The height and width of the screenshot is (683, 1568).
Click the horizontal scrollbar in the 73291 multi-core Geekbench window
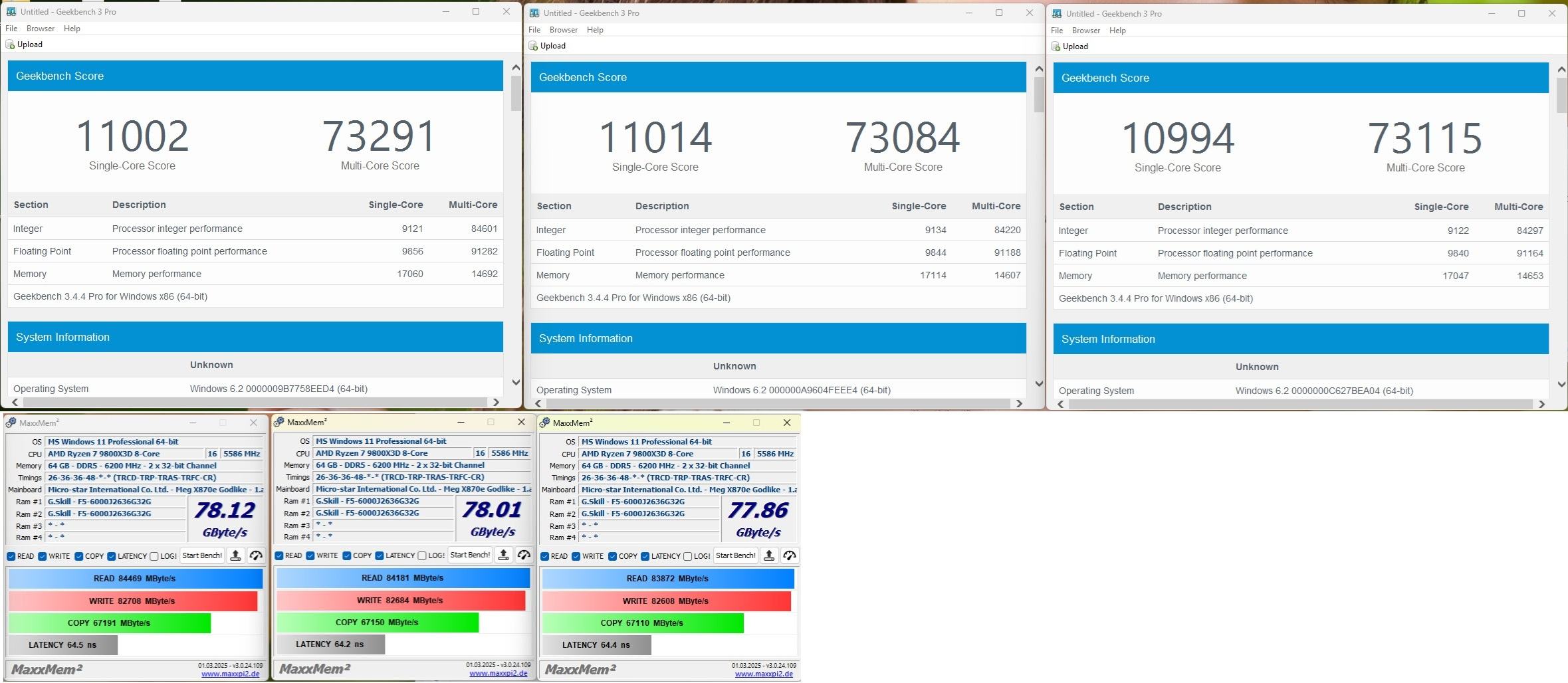tap(255, 402)
